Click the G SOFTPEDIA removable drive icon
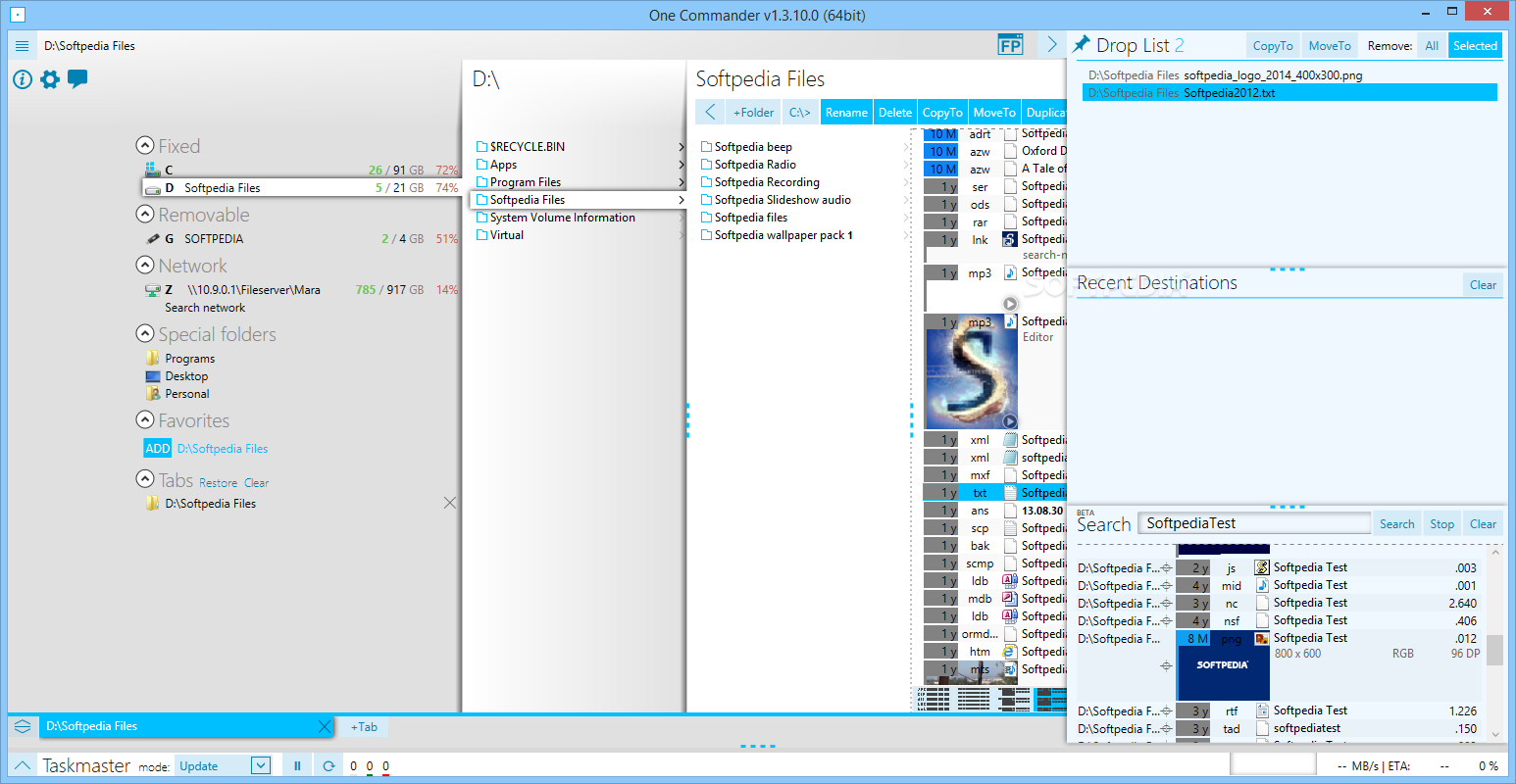The image size is (1516, 784). click(x=152, y=238)
